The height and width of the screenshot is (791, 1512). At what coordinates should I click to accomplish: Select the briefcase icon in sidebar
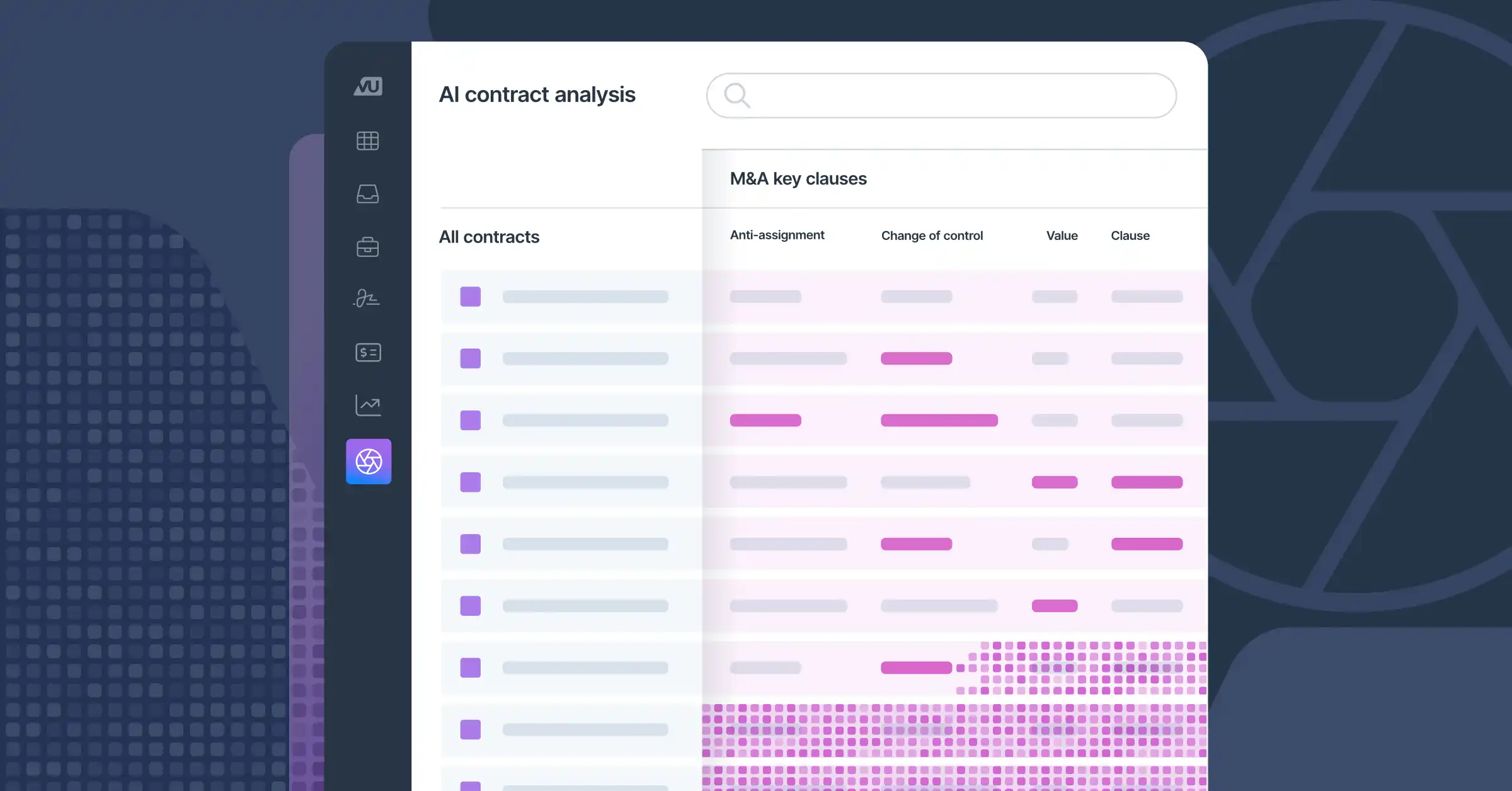368,247
